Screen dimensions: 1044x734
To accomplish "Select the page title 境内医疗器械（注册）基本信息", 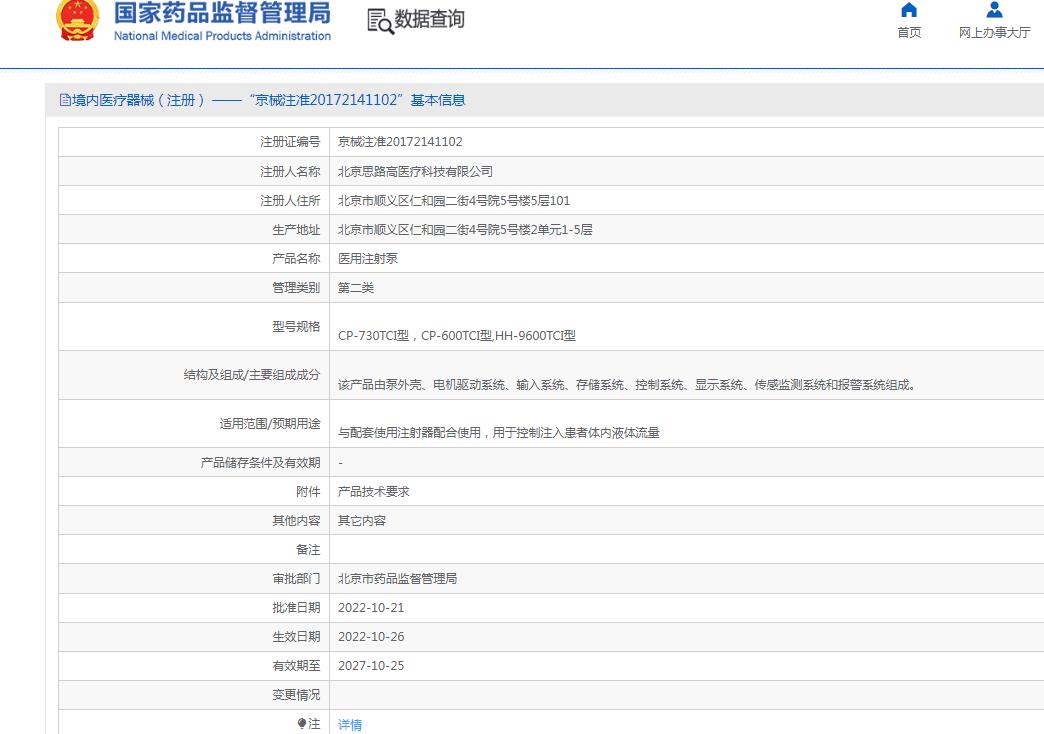I will point(262,100).
